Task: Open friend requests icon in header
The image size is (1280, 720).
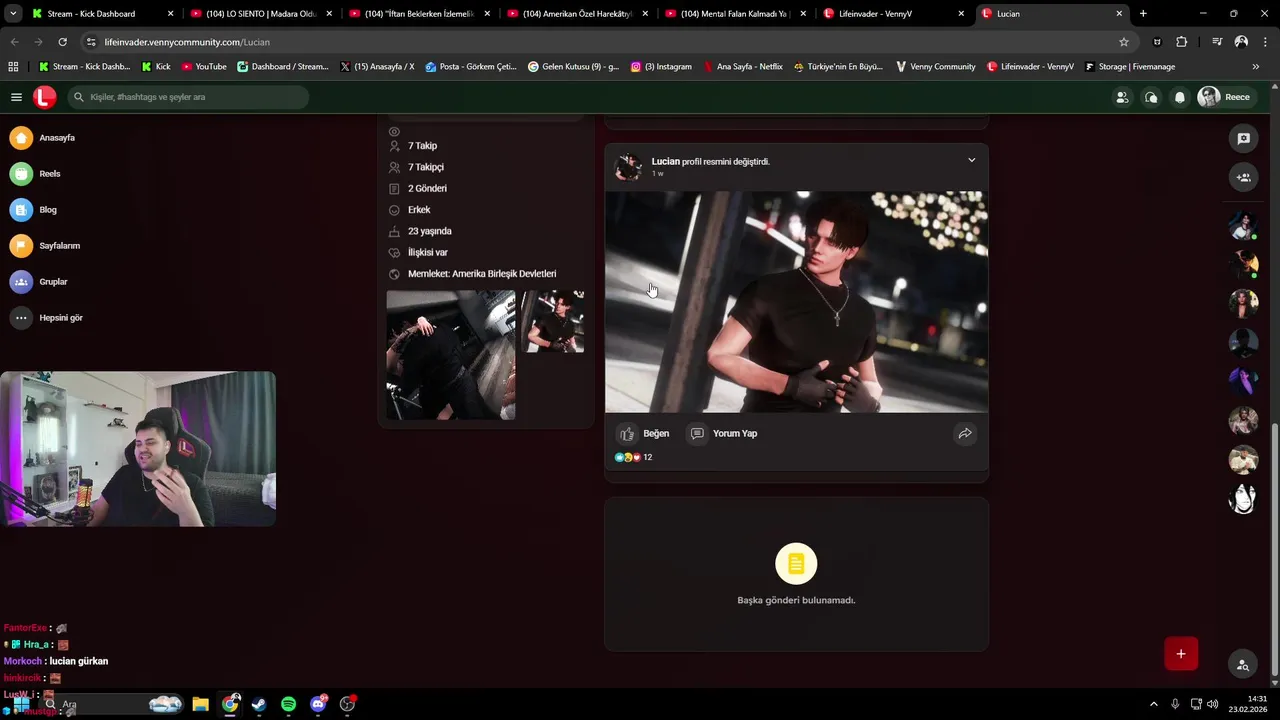Action: tap(1122, 97)
